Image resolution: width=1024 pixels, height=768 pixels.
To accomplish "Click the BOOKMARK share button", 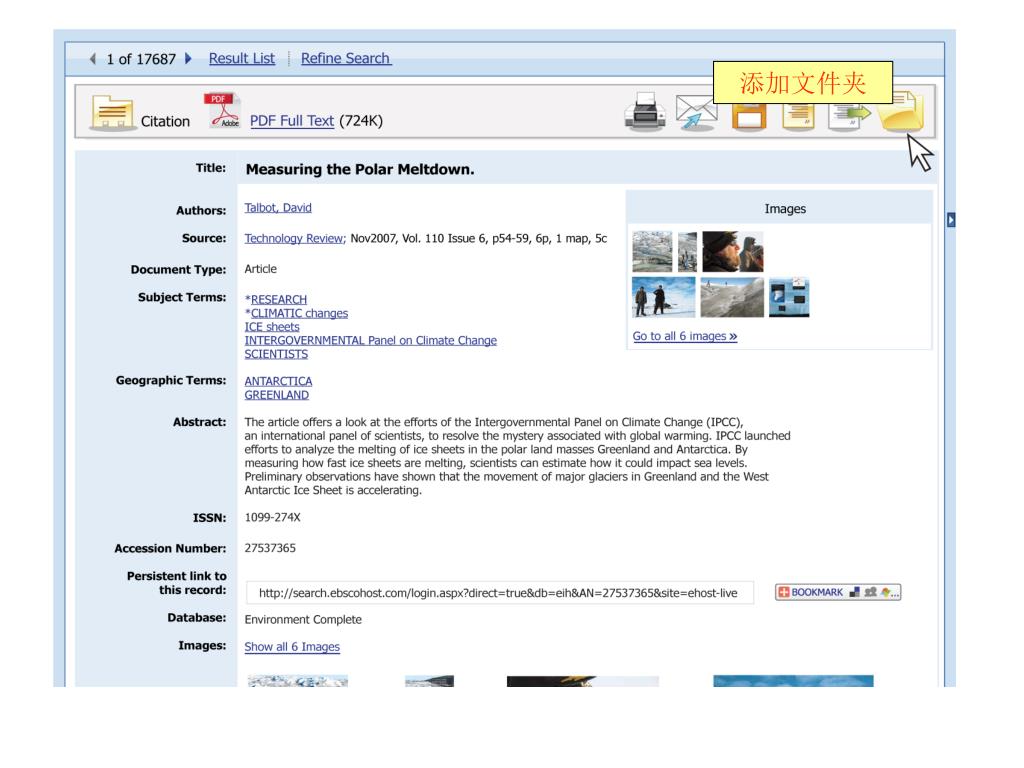I will coord(838,592).
